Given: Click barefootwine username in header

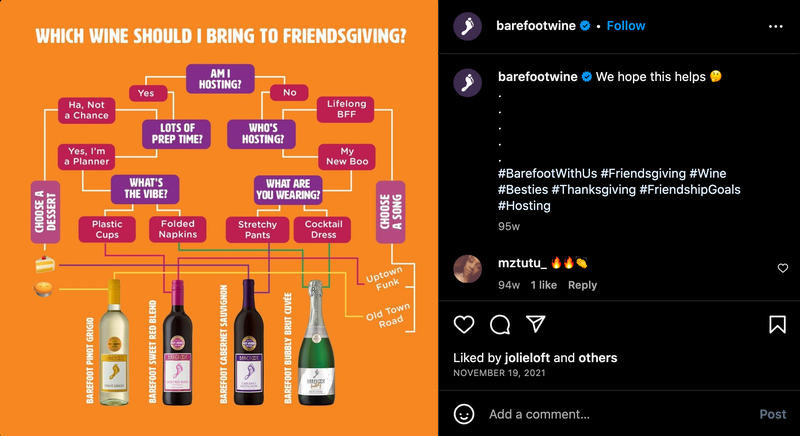Looking at the screenshot, I should [x=536, y=26].
